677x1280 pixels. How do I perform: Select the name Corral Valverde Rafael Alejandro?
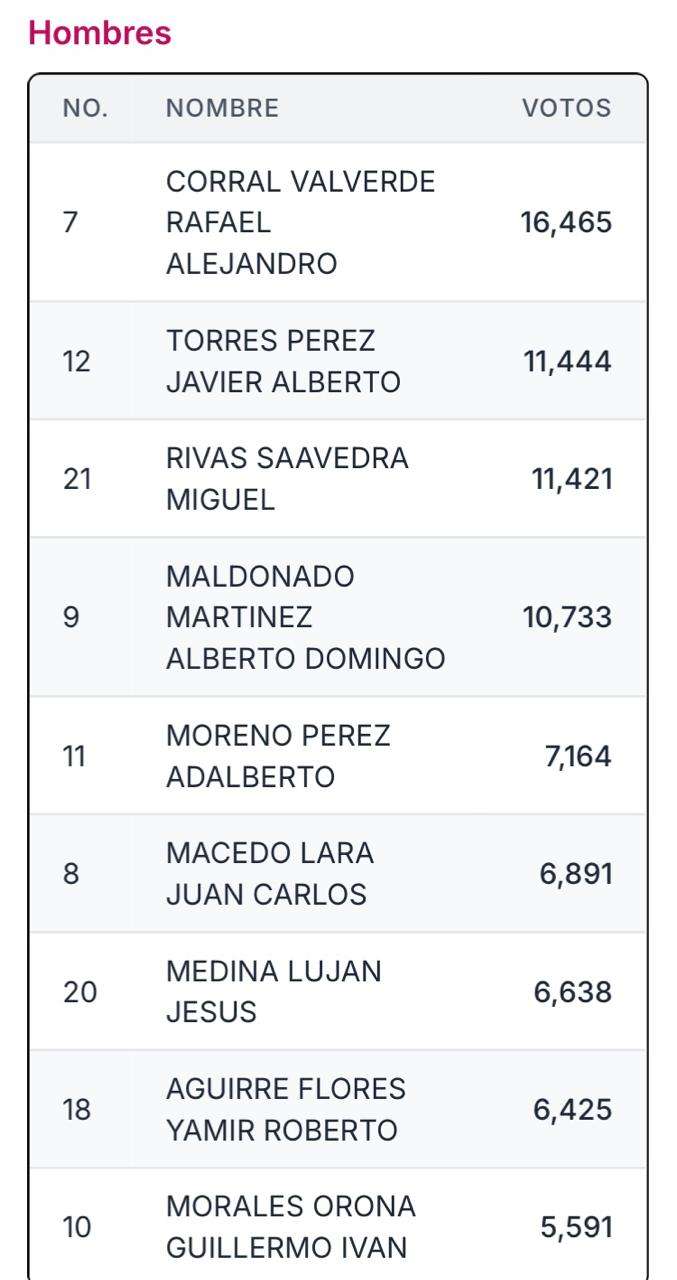click(x=300, y=223)
